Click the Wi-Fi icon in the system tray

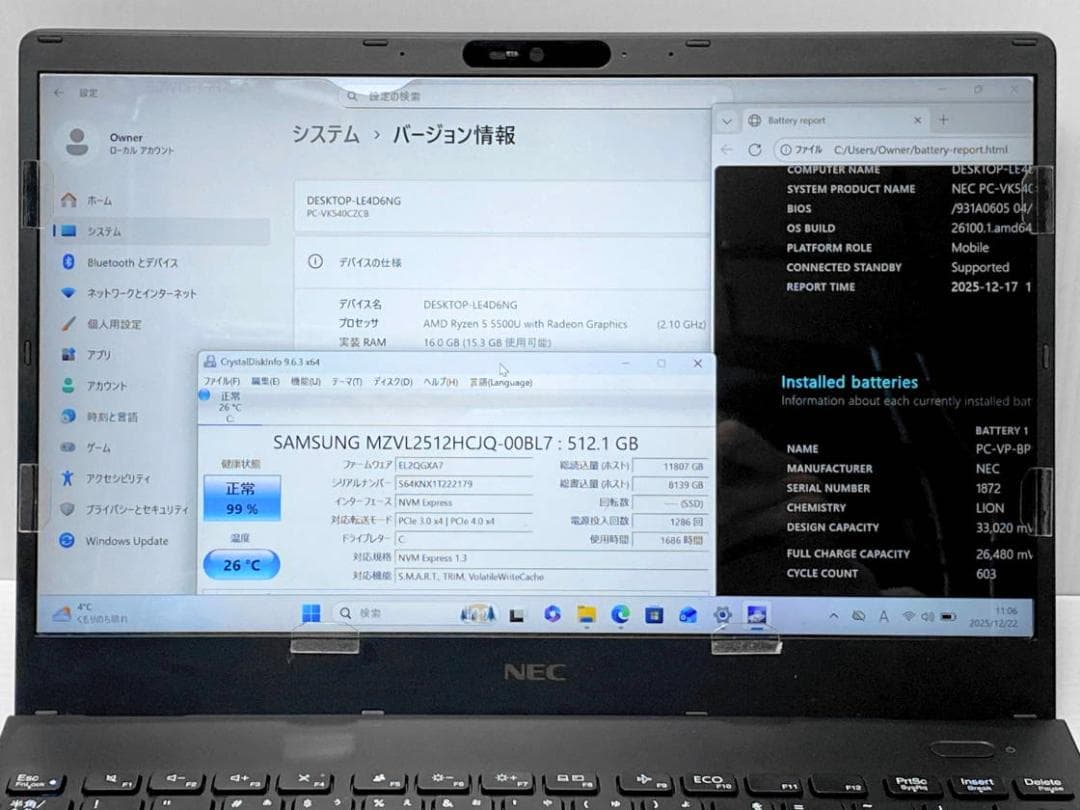(x=909, y=616)
